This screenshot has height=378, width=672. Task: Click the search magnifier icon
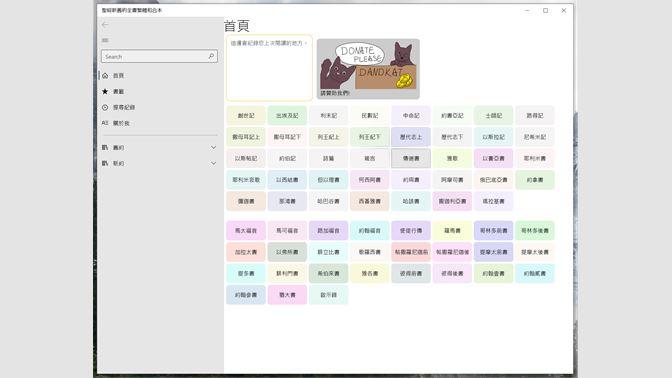point(211,56)
